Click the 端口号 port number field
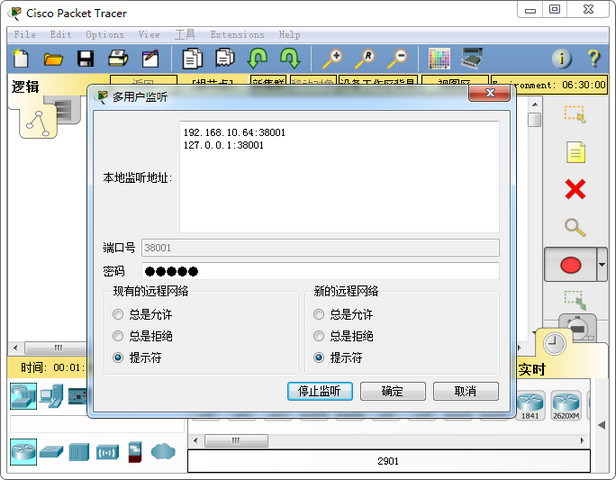This screenshot has height=480, width=616. (320, 247)
